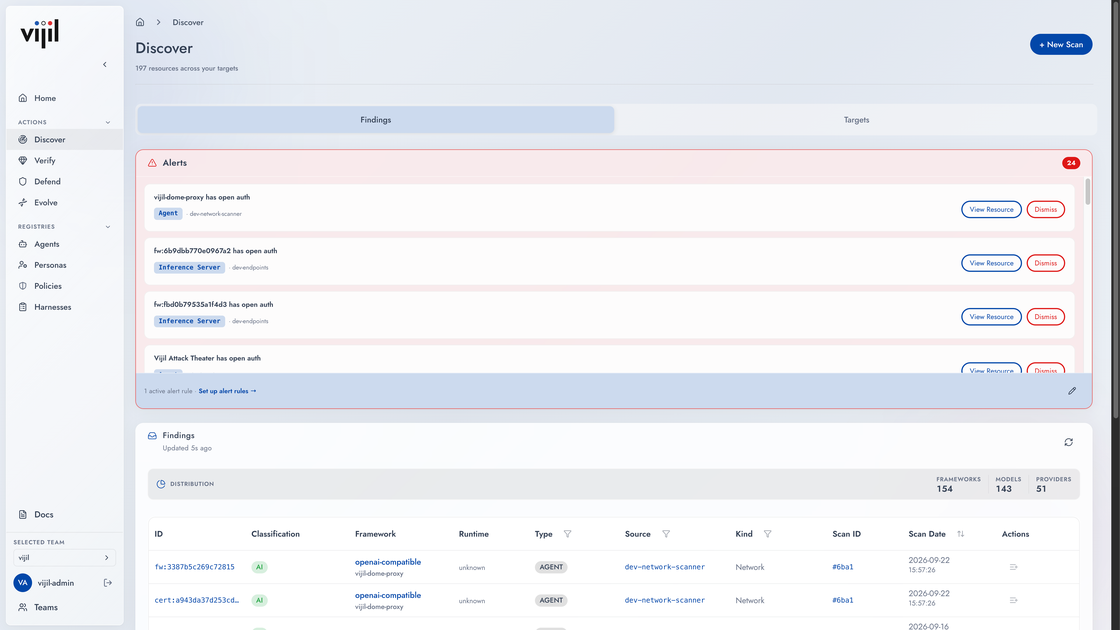Image resolution: width=1120 pixels, height=630 pixels.
Task: Open finding cert:a943da37d253cd
Action: pos(196,600)
